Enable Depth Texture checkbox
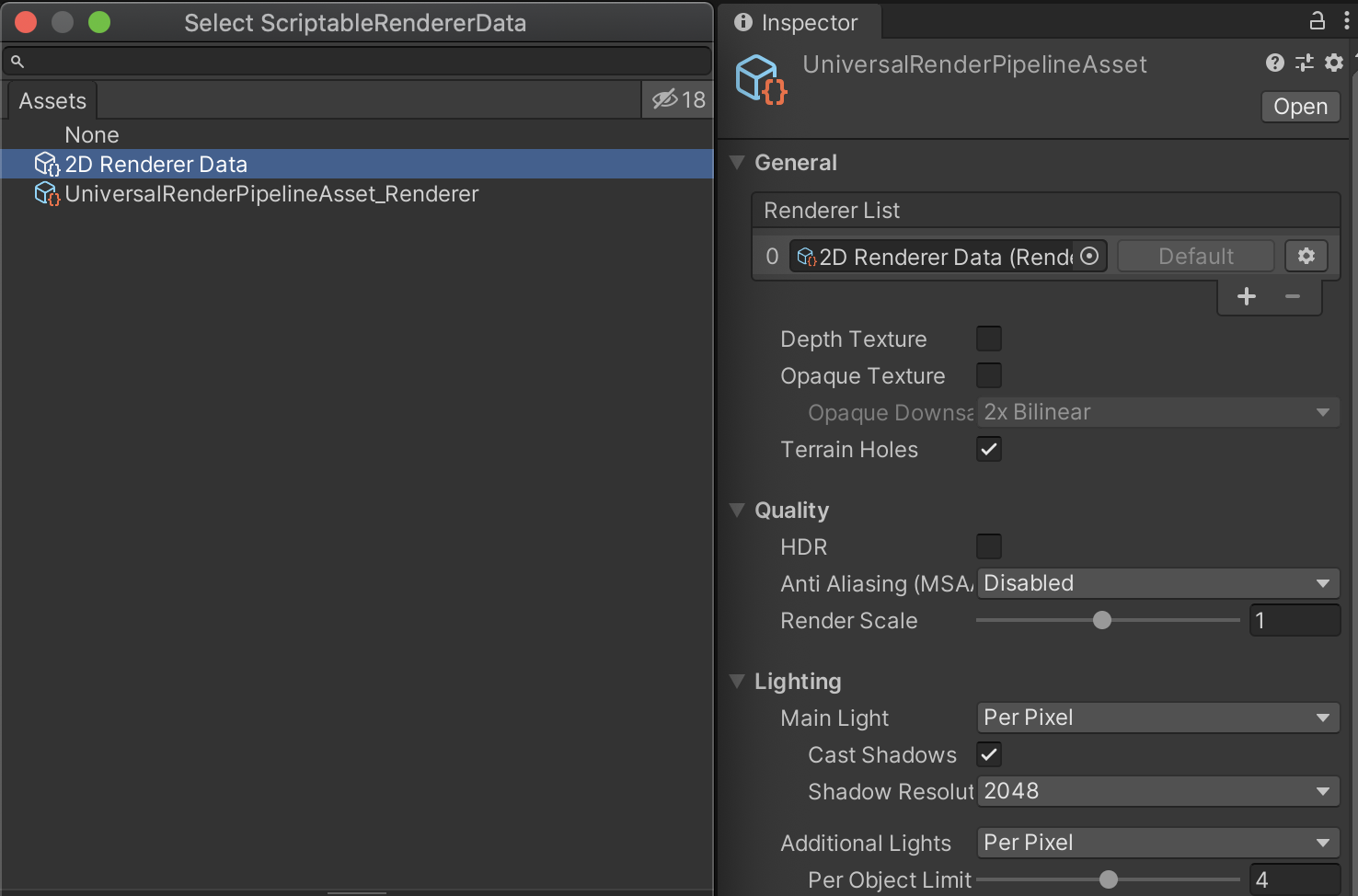 (989, 339)
